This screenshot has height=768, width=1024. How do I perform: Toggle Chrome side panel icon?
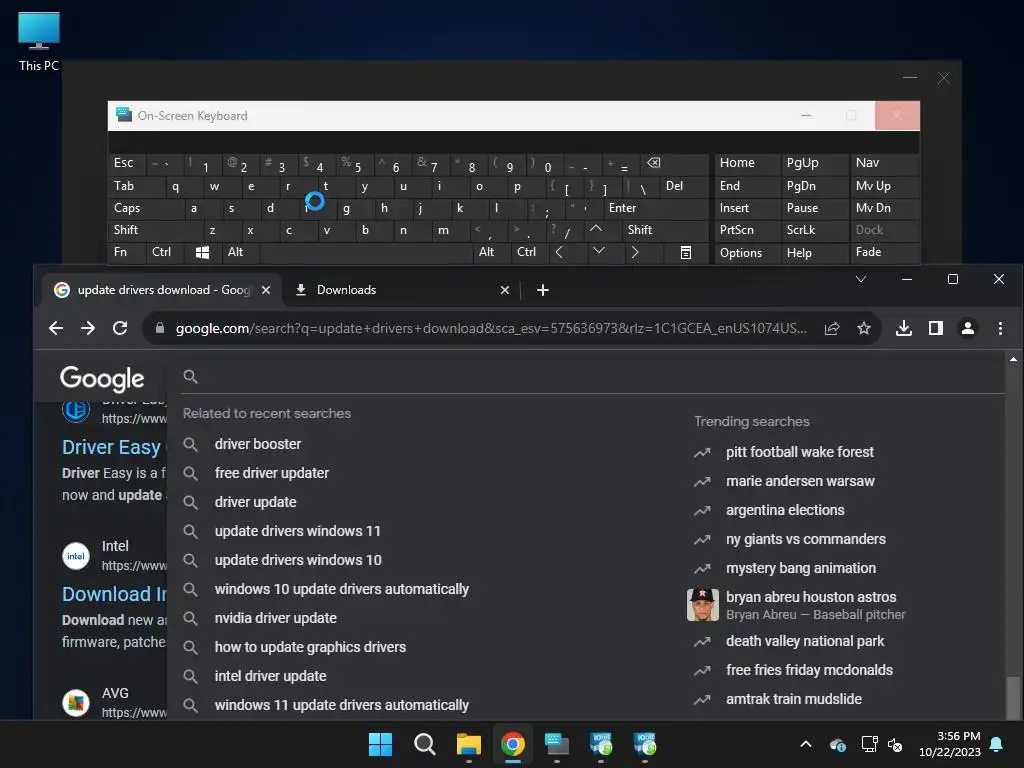click(x=936, y=328)
